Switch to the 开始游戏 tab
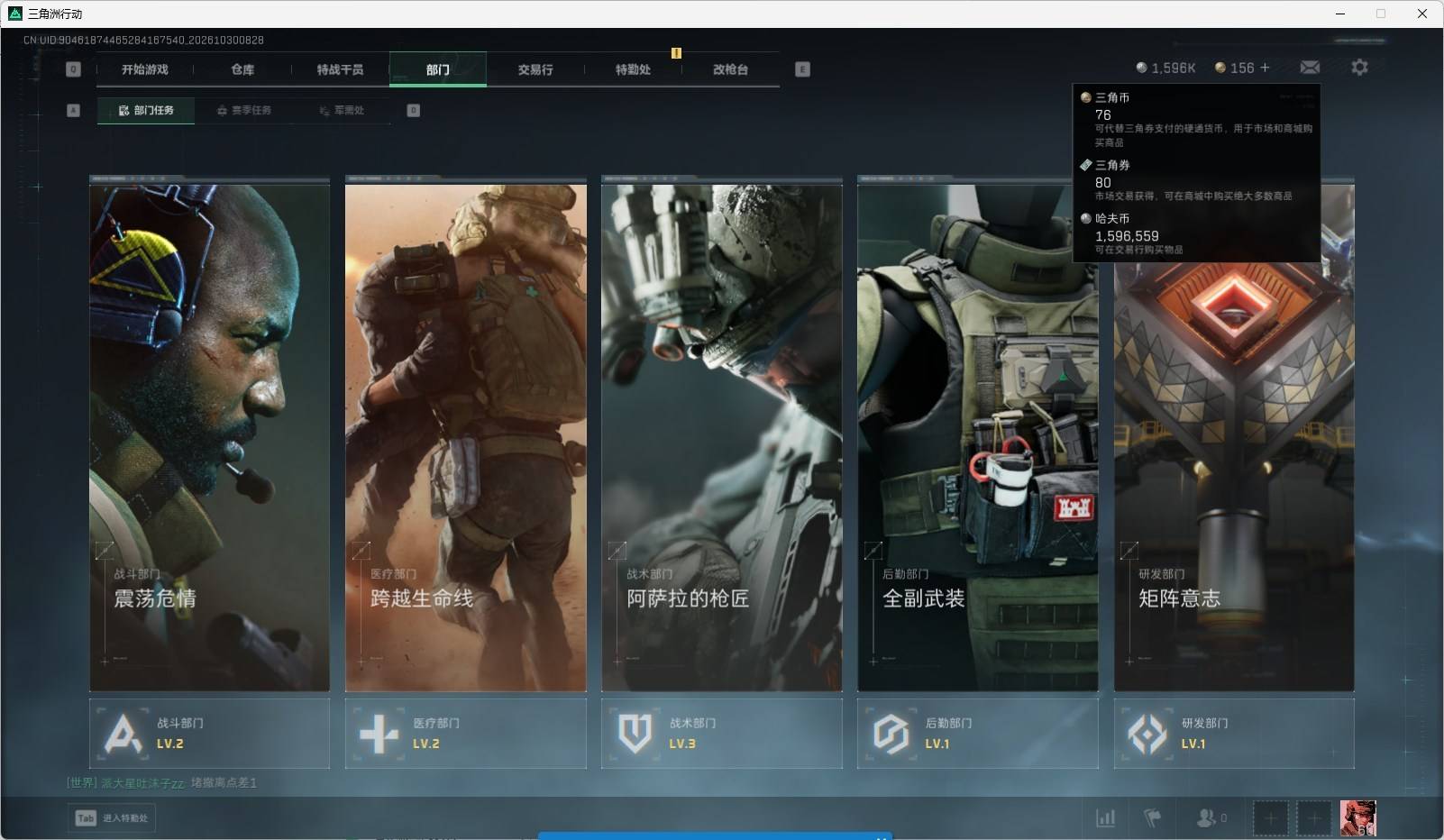 [x=145, y=69]
